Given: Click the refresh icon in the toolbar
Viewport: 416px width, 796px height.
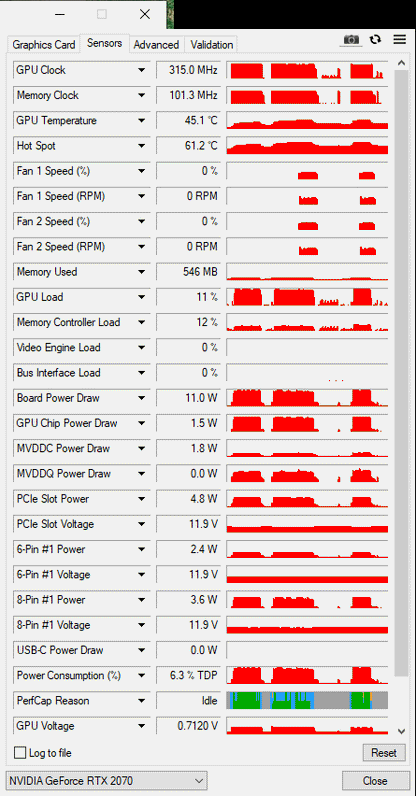Looking at the screenshot, I should pyautogui.click(x=375, y=40).
